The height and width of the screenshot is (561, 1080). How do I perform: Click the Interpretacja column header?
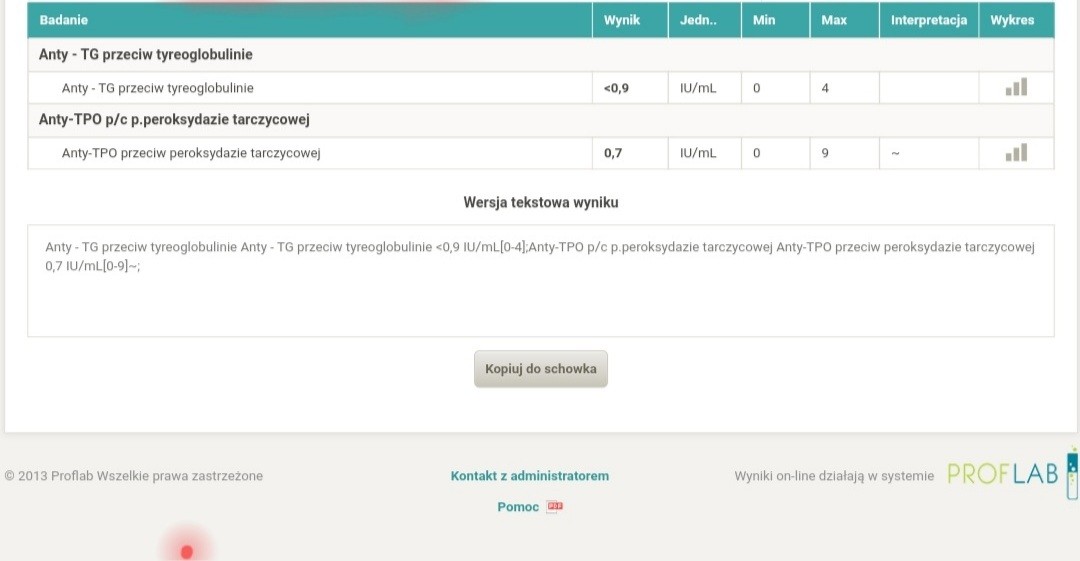point(929,20)
